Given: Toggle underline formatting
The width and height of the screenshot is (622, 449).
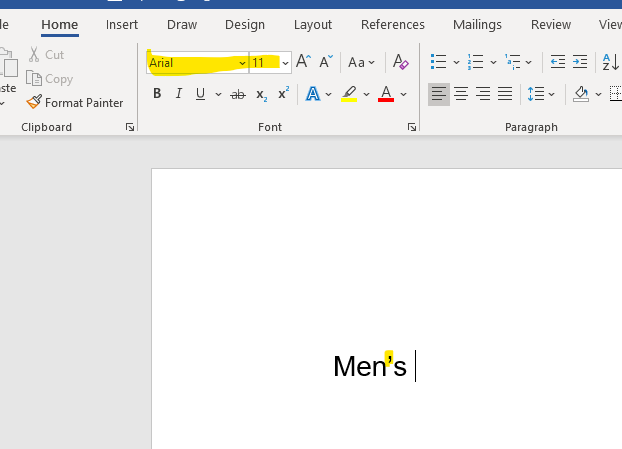Looking at the screenshot, I should pos(200,94).
